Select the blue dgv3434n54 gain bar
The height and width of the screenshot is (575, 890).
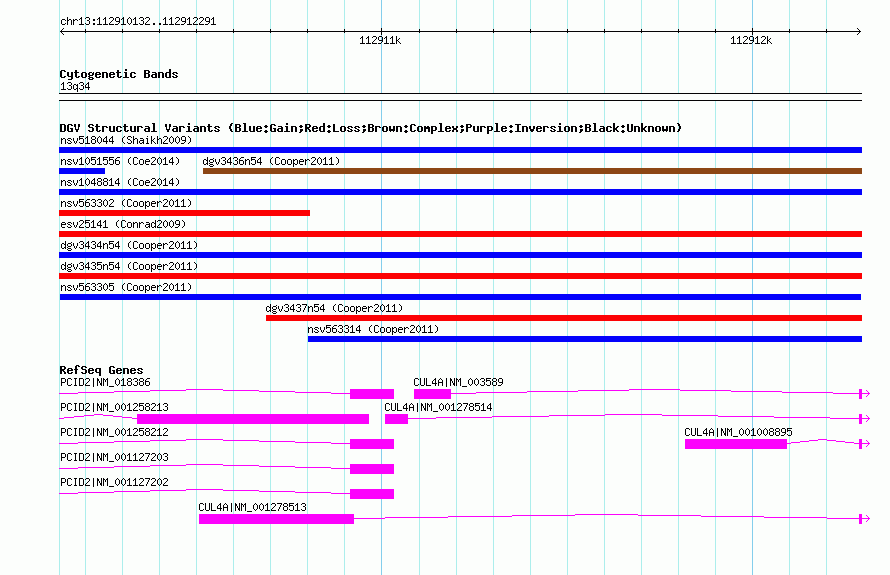point(460,255)
